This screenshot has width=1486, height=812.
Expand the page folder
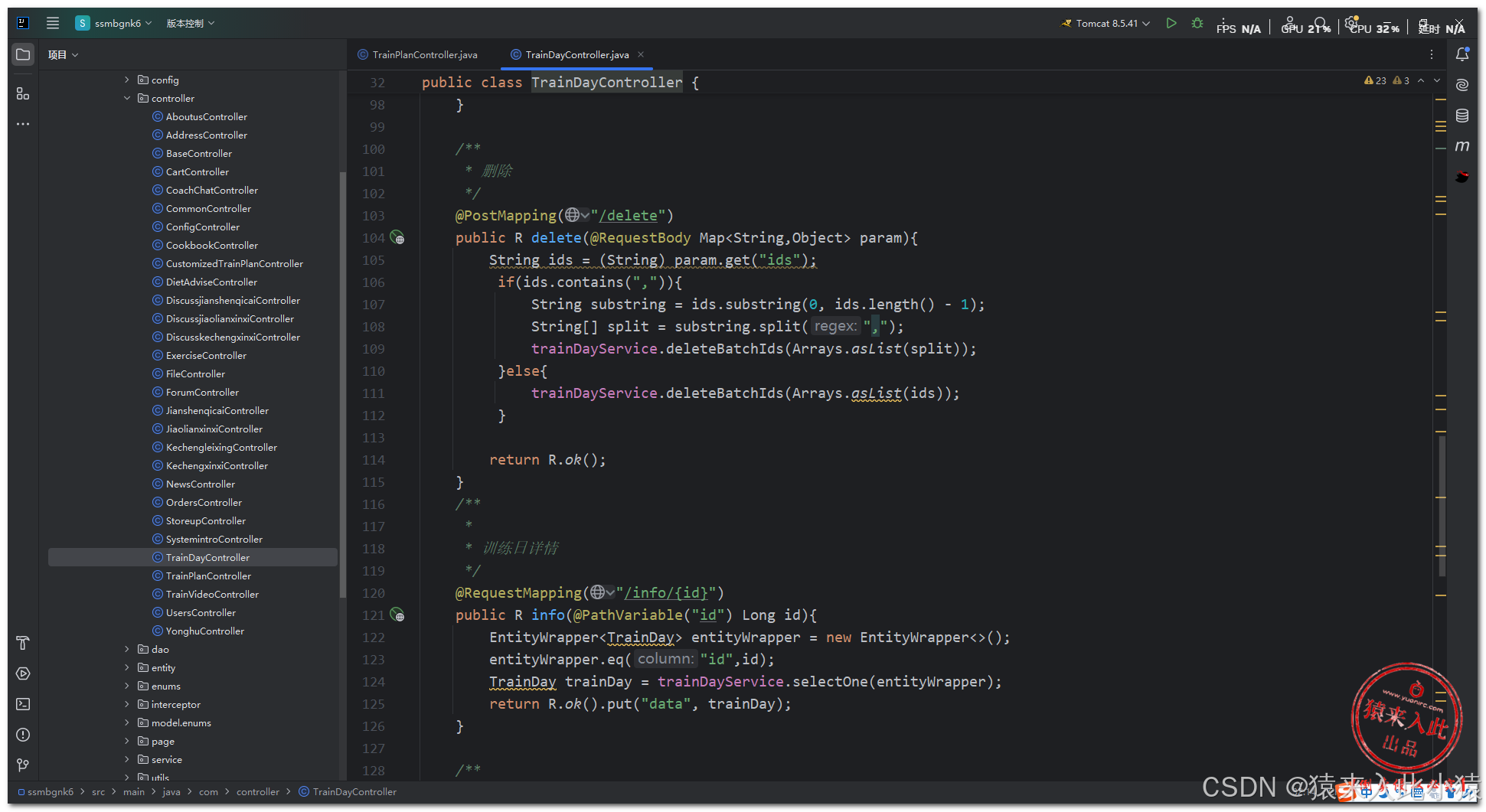click(127, 741)
